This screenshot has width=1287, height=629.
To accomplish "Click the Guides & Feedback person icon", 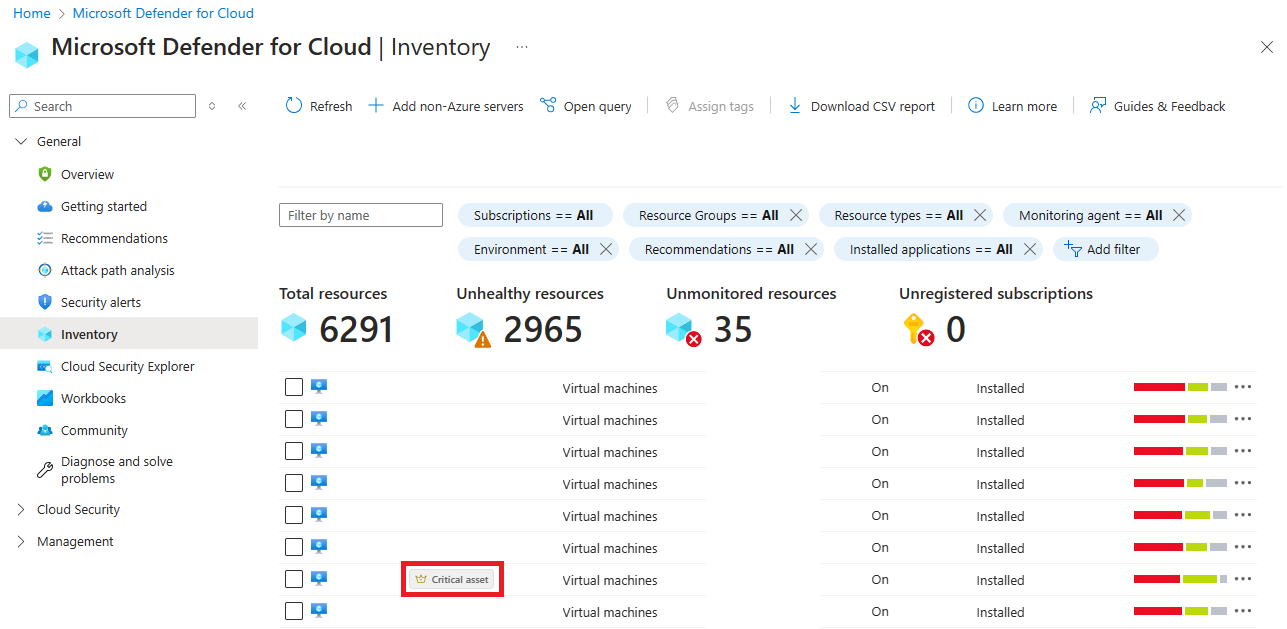I will (x=1098, y=106).
